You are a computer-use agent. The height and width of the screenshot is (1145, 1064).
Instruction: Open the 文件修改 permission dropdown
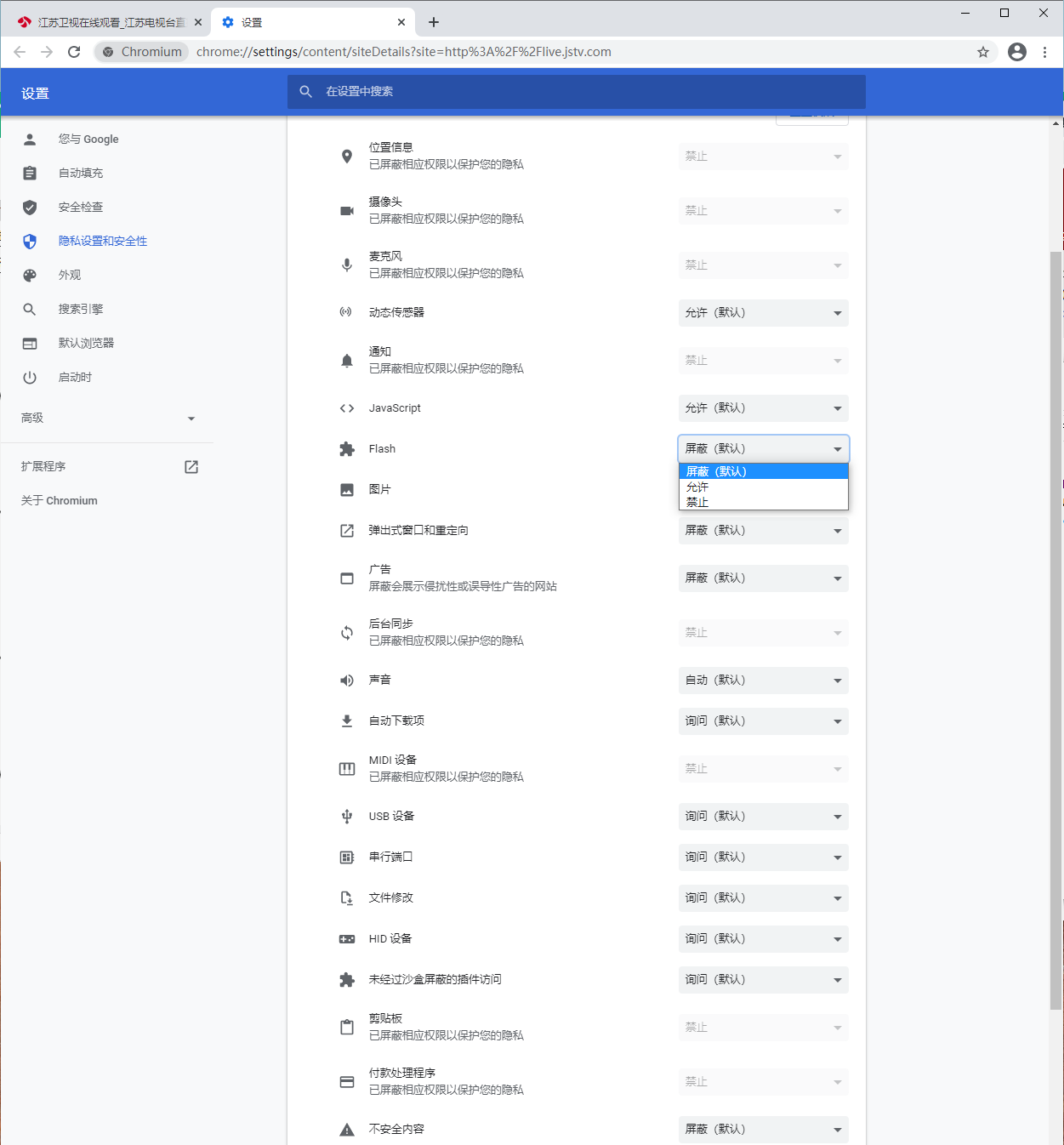tap(764, 898)
